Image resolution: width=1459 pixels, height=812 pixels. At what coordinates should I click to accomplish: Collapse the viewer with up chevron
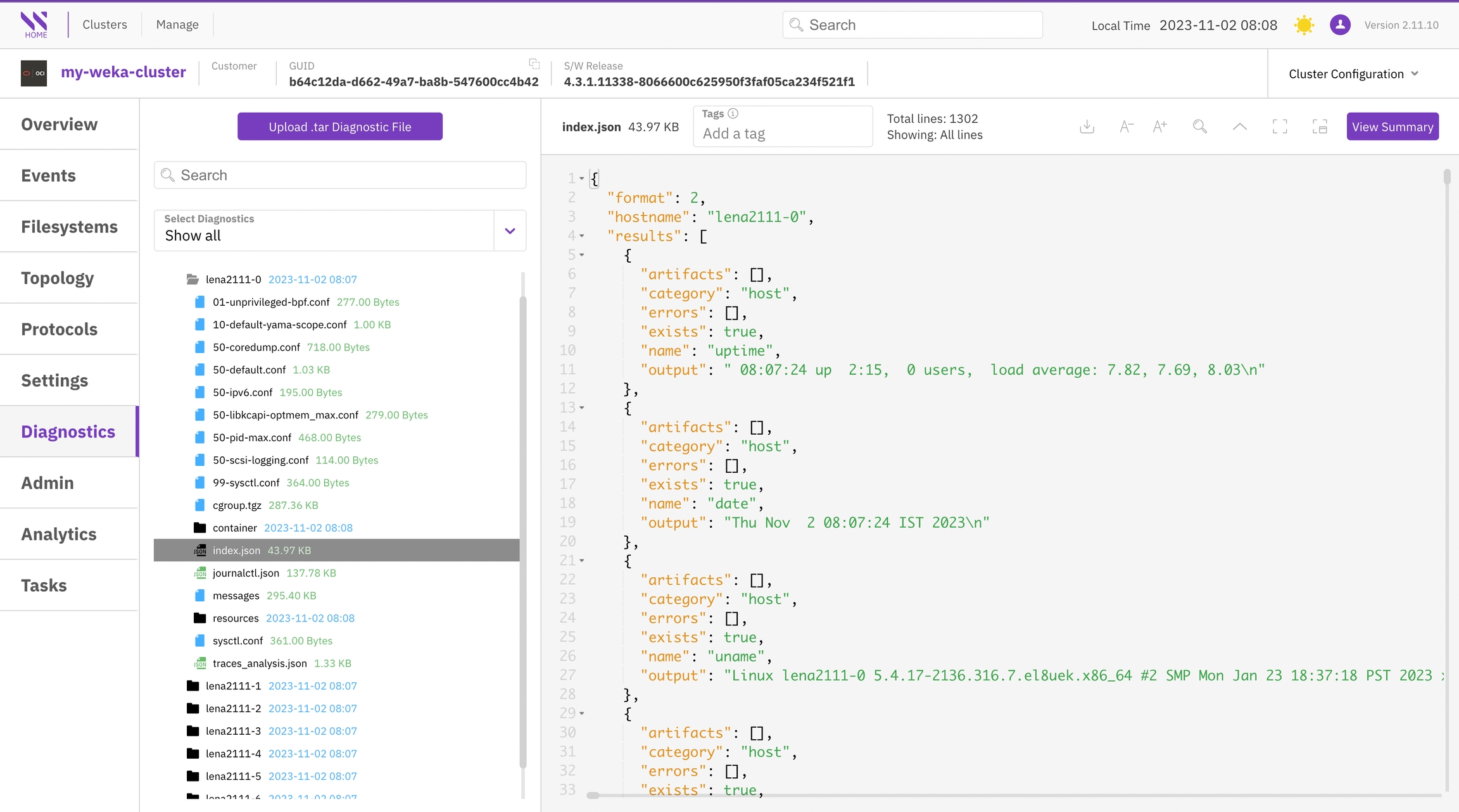[1239, 127]
